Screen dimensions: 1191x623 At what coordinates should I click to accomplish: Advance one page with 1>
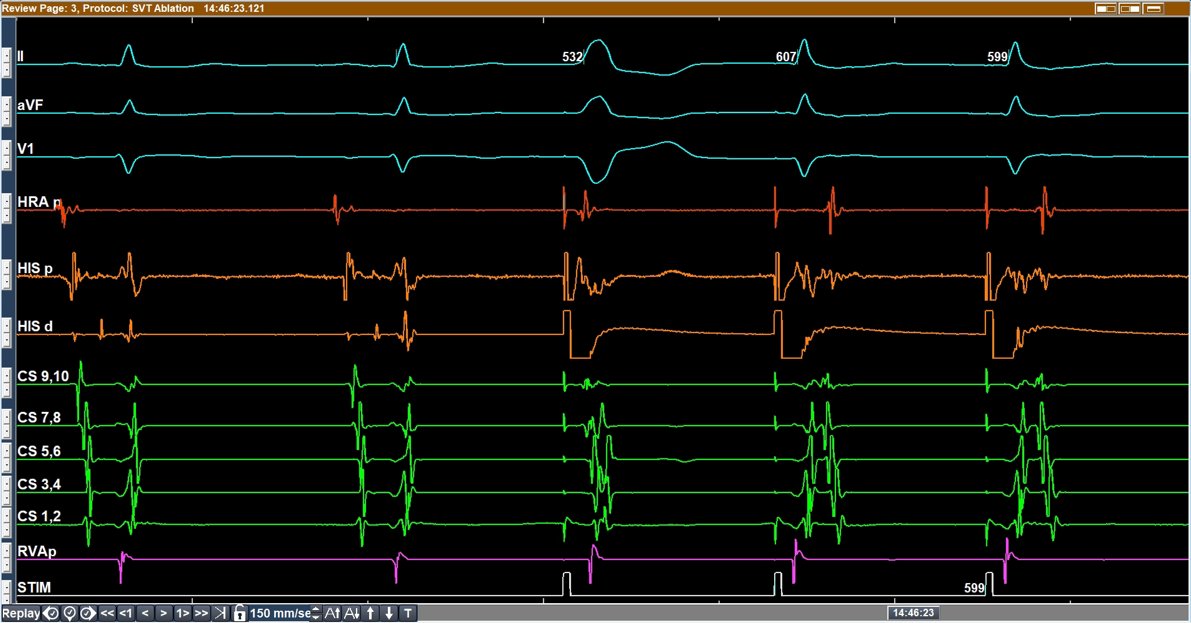[182, 613]
